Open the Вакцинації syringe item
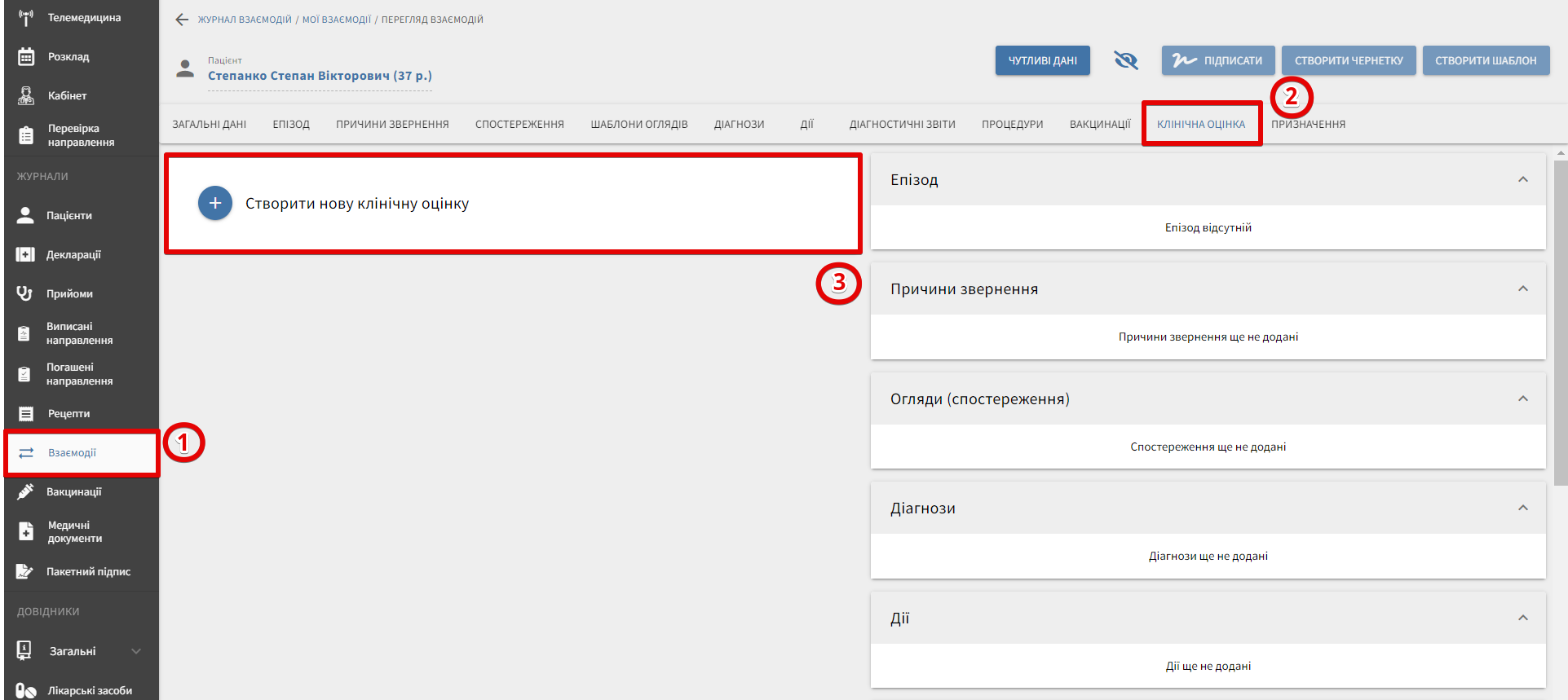 coord(73,492)
